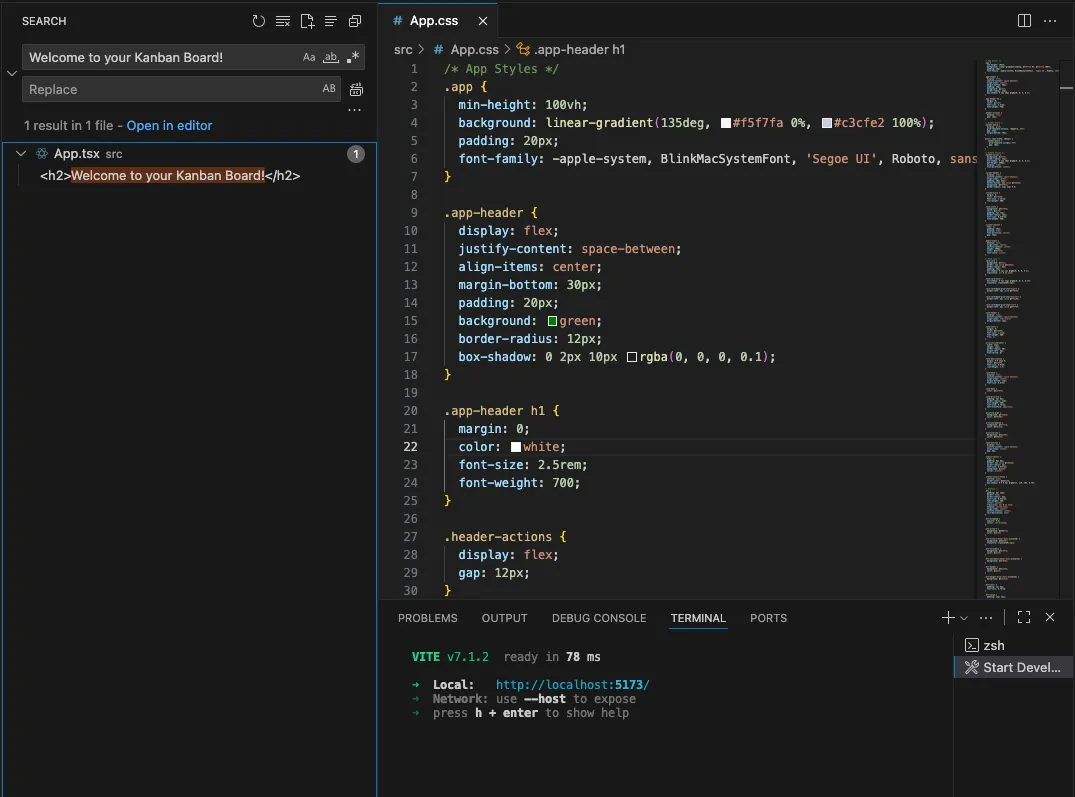Close the App.css tab
The image size is (1075, 797).
point(483,21)
